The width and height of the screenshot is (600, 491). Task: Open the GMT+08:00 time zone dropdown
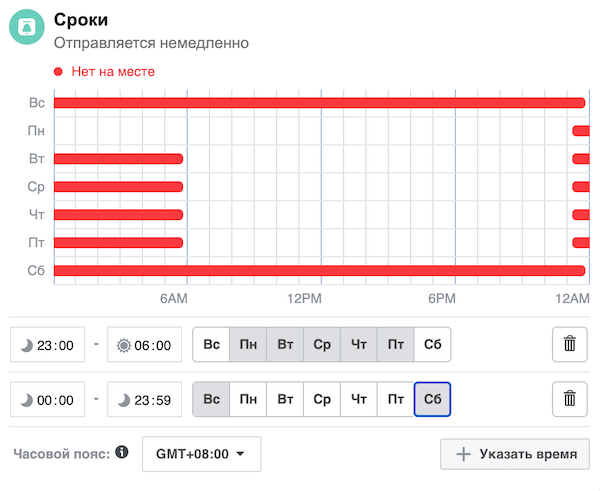[201, 453]
